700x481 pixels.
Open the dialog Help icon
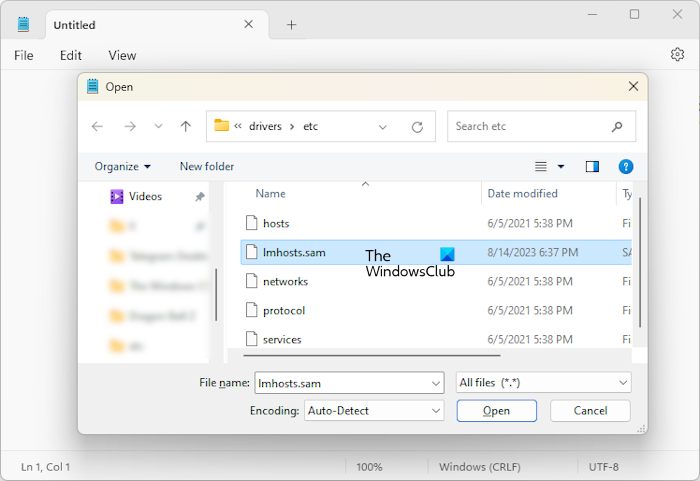coord(625,166)
